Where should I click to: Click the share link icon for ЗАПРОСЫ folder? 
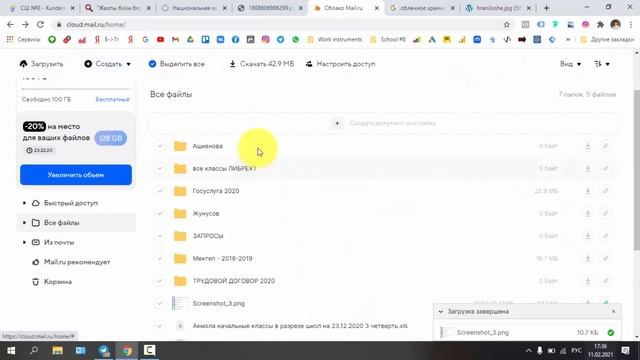coord(606,236)
